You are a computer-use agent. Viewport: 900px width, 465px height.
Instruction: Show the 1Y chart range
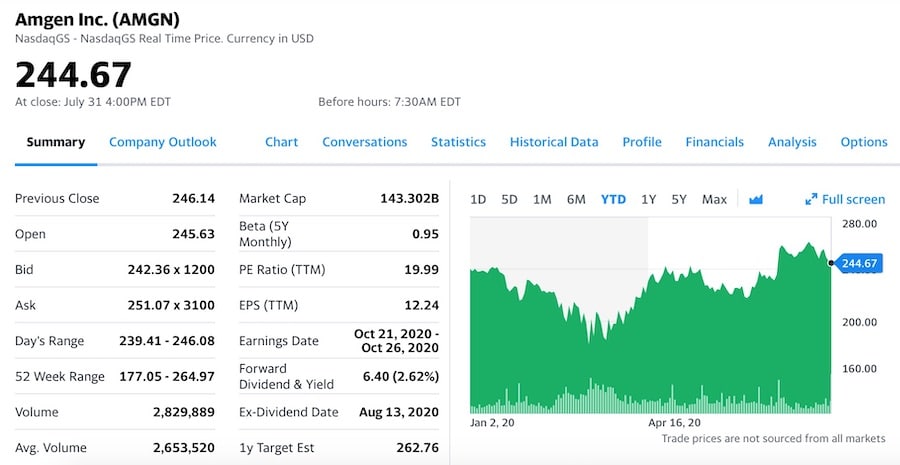tap(648, 199)
